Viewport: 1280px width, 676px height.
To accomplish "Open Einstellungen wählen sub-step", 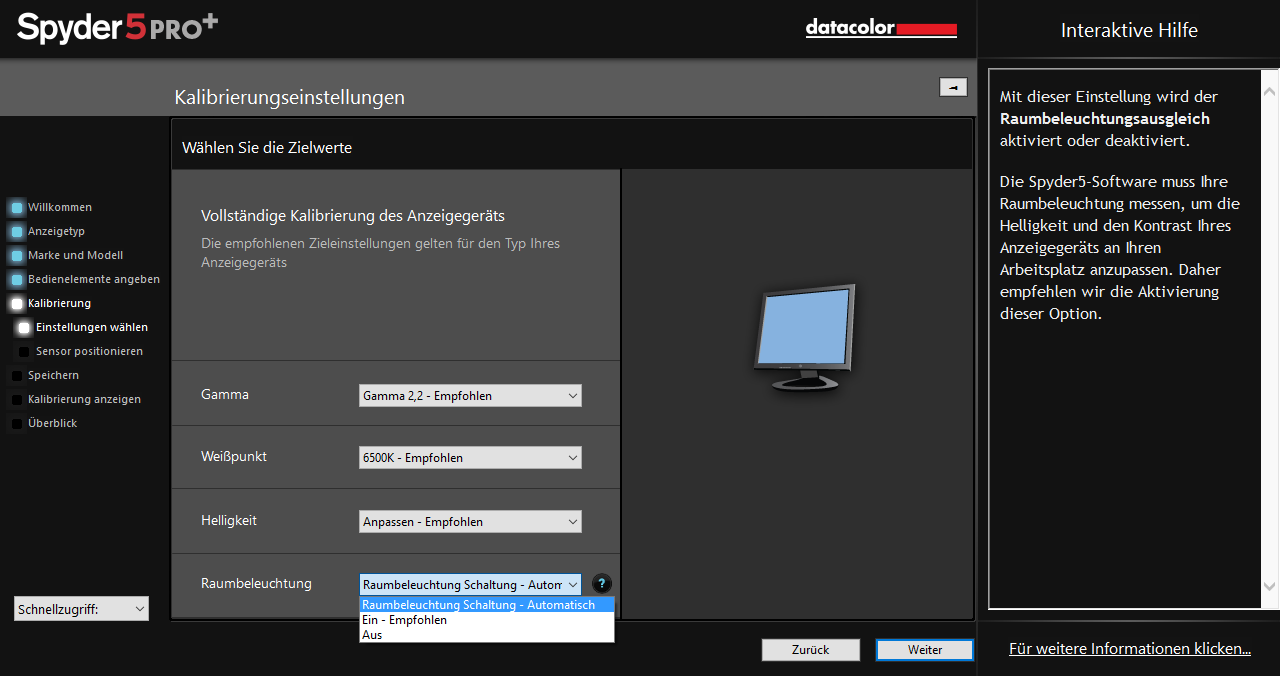I will (x=83, y=327).
